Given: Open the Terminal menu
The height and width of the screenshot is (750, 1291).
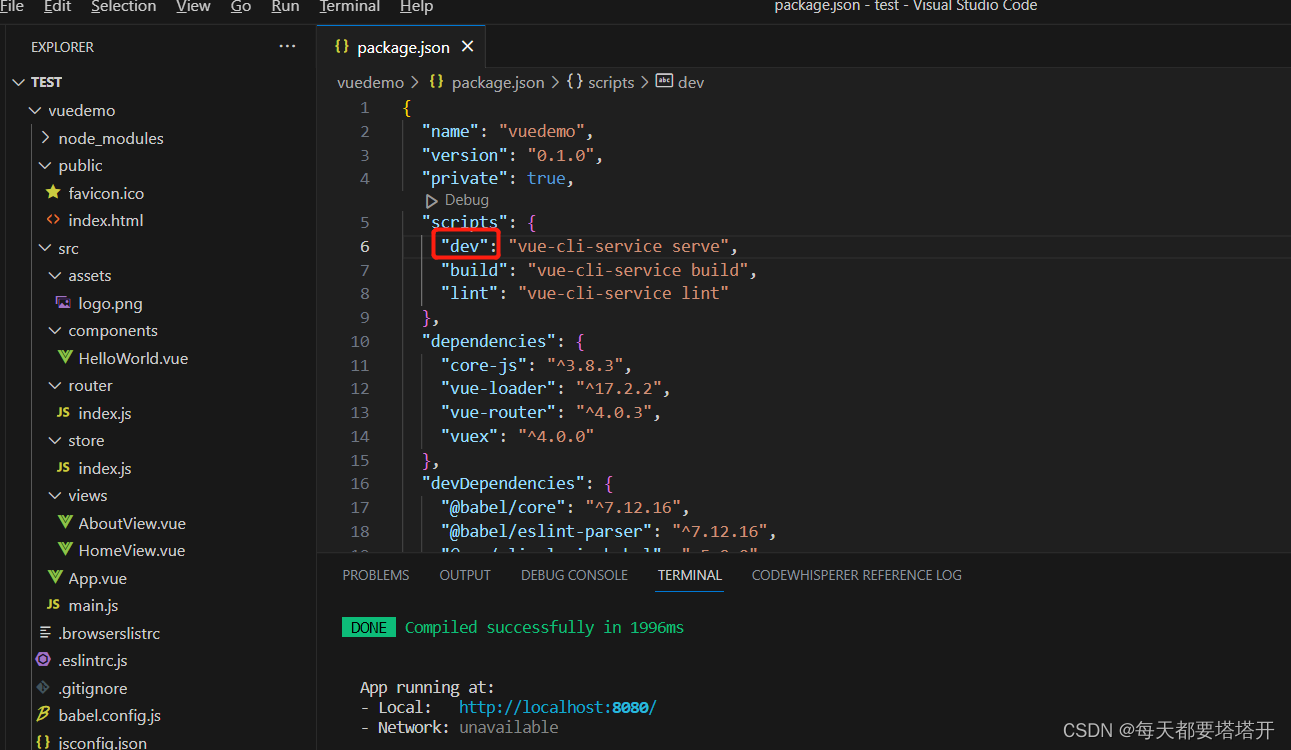Looking at the screenshot, I should 350,6.
